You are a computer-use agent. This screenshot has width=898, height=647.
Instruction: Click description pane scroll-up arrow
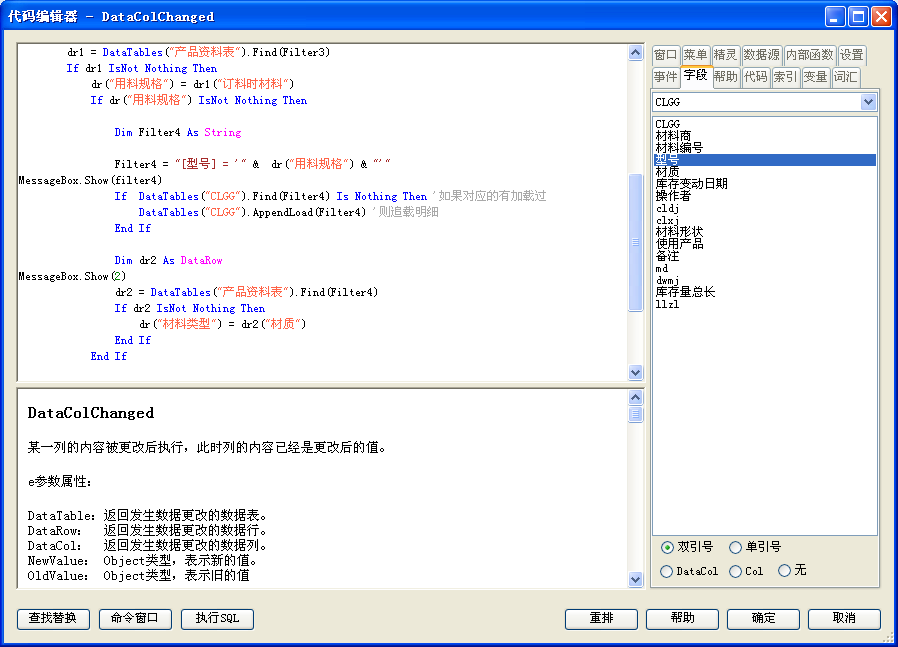point(635,397)
